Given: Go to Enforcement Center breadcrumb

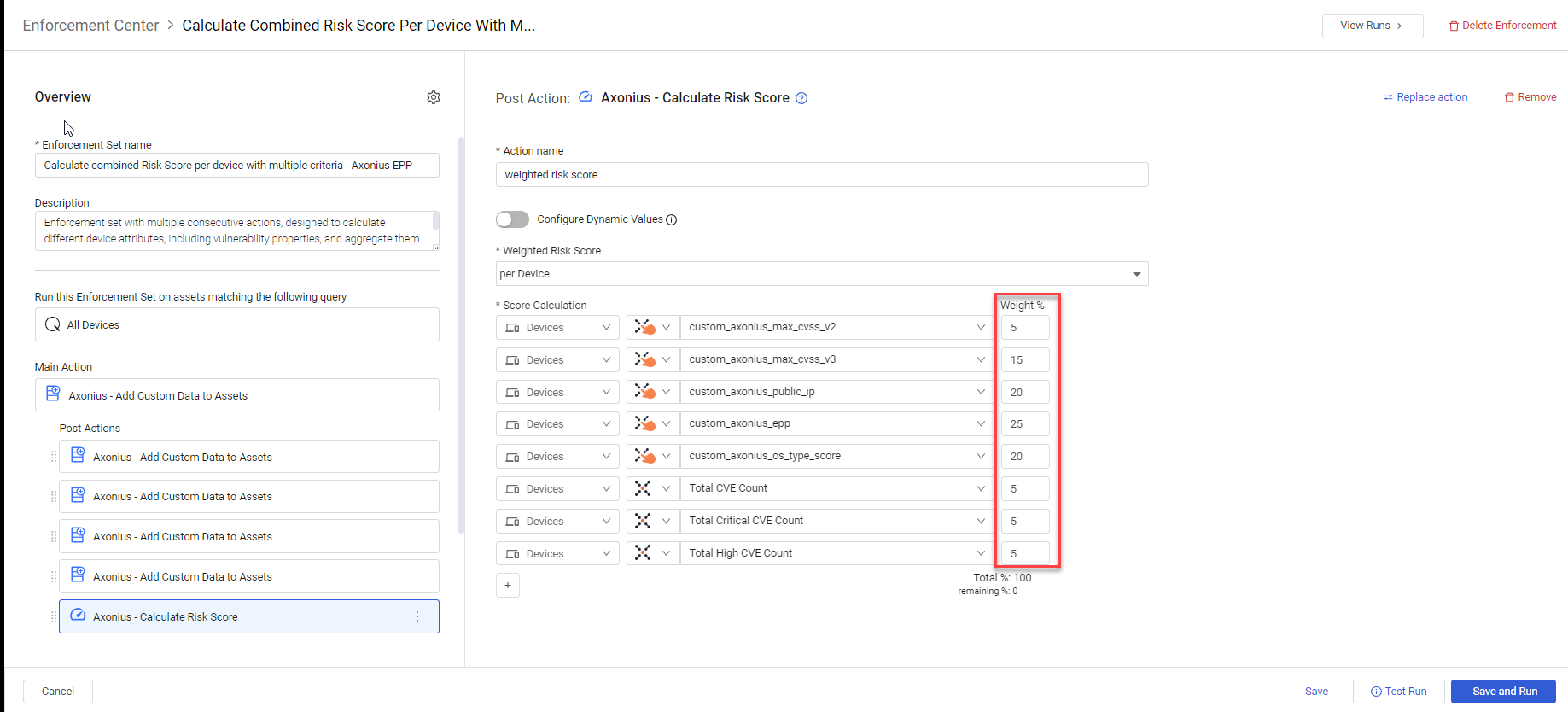Looking at the screenshot, I should point(90,26).
